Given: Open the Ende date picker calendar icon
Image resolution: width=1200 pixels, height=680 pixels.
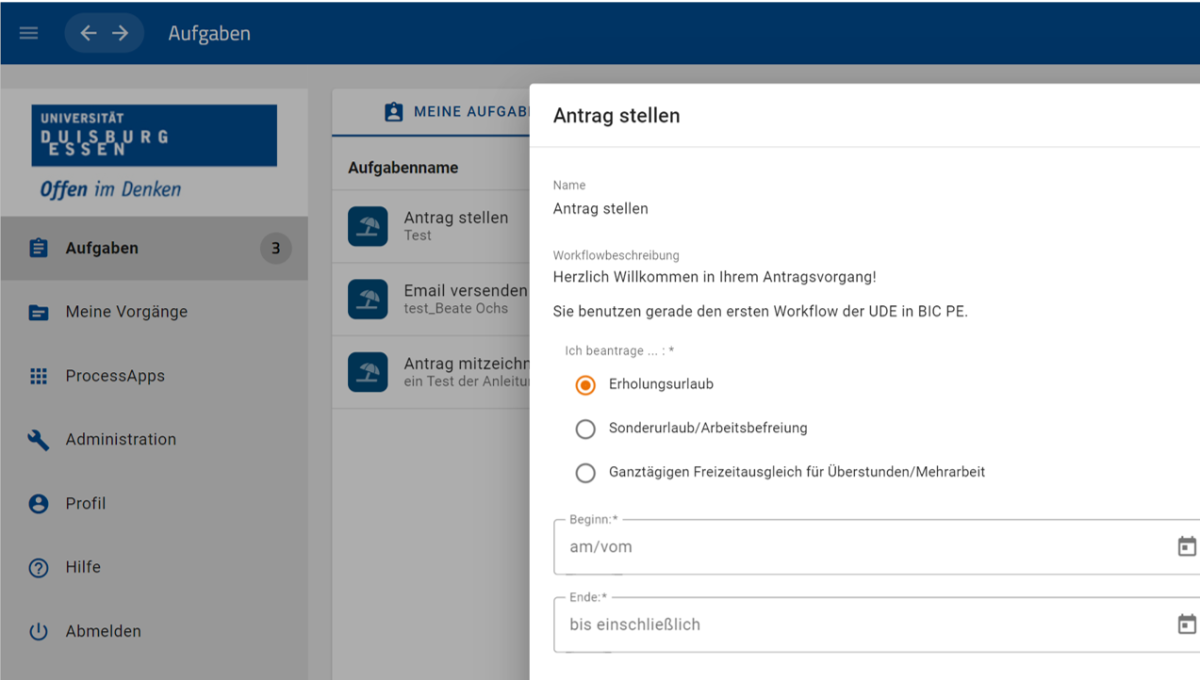Looking at the screenshot, I should [x=1186, y=625].
